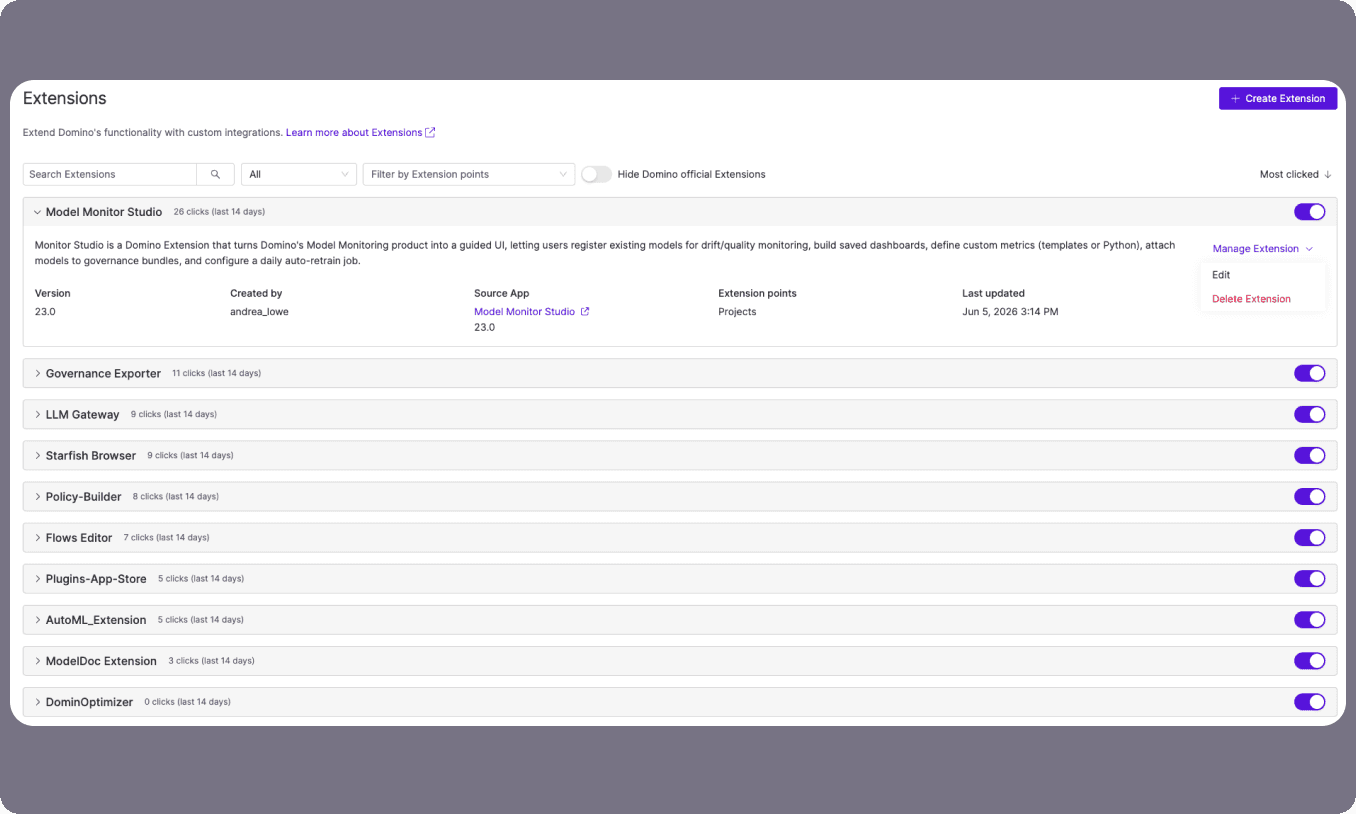The height and width of the screenshot is (814, 1356).
Task: Click the Source App column label
Action: (x=501, y=293)
